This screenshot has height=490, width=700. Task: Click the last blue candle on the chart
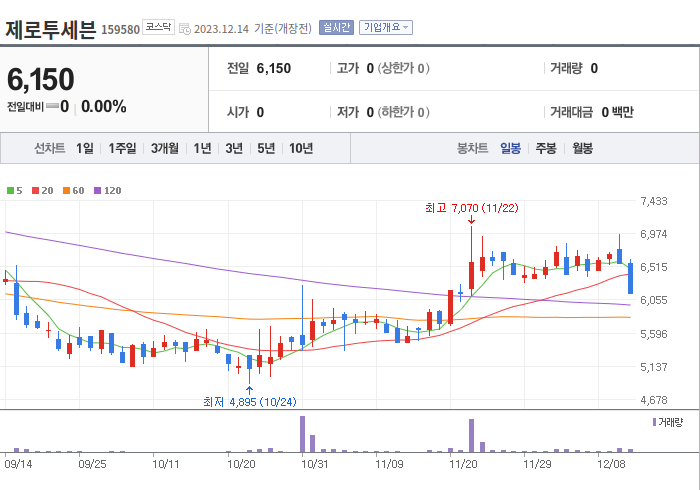pyautogui.click(x=630, y=278)
